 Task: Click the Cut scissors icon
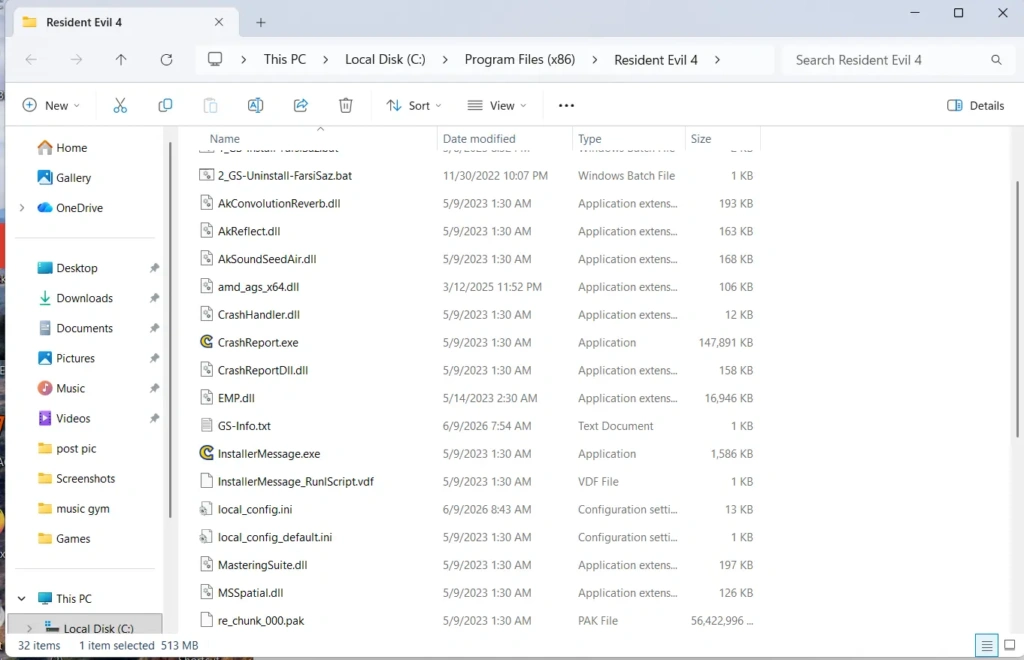(120, 105)
